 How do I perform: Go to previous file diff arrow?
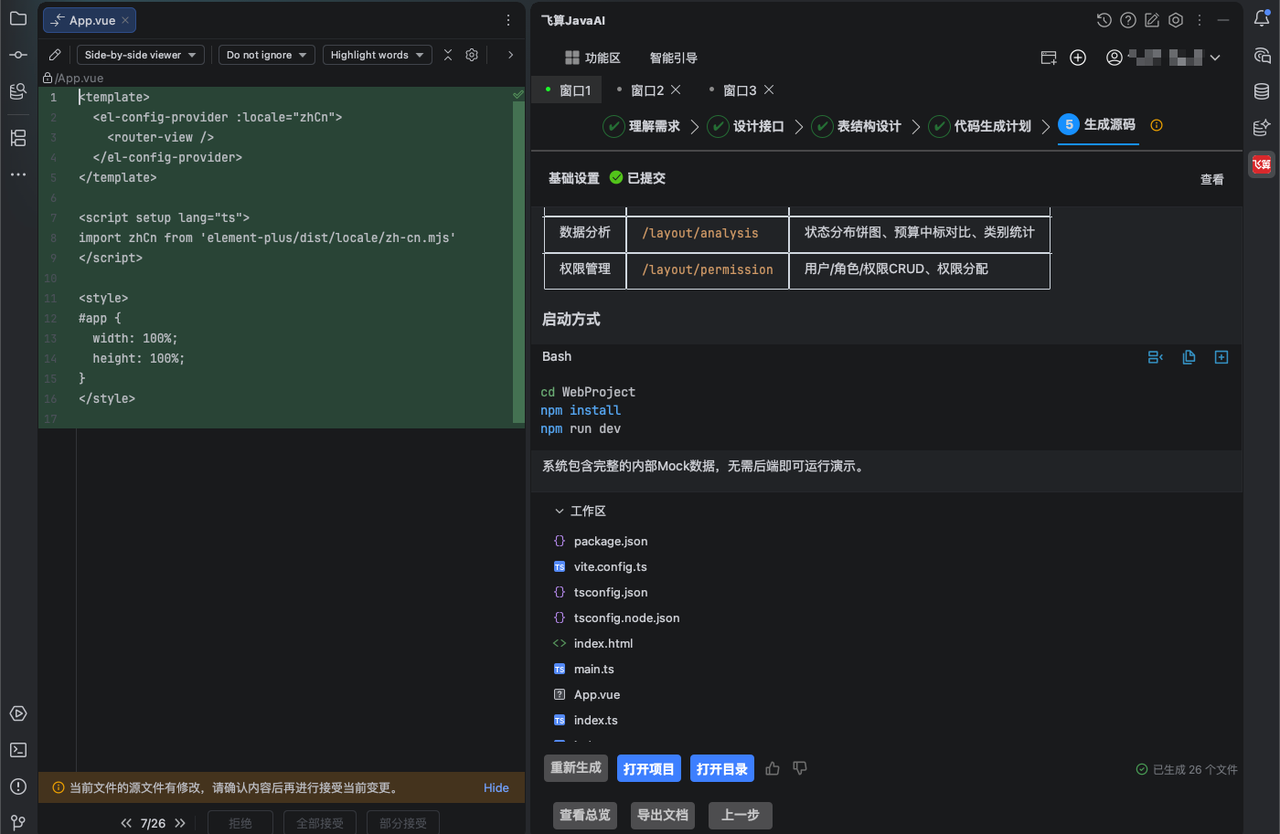click(x=127, y=823)
